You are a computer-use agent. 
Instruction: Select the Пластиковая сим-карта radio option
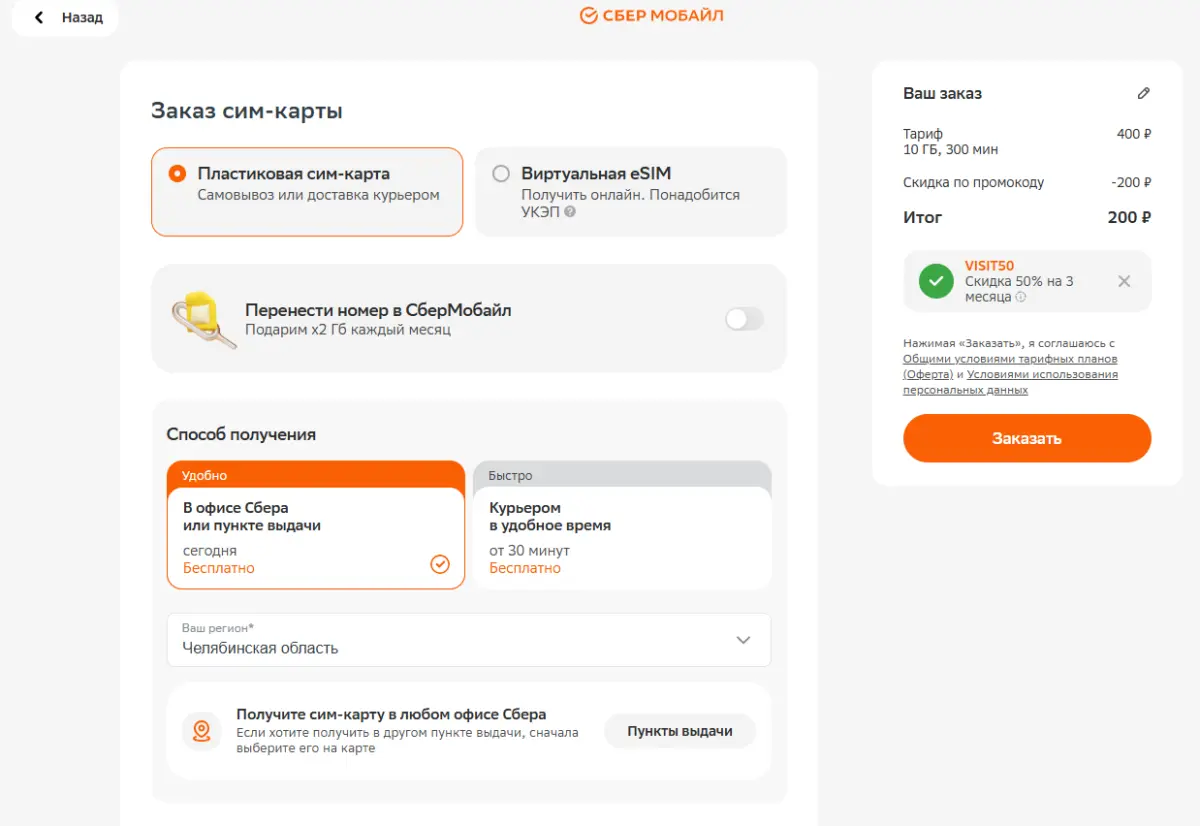[178, 173]
